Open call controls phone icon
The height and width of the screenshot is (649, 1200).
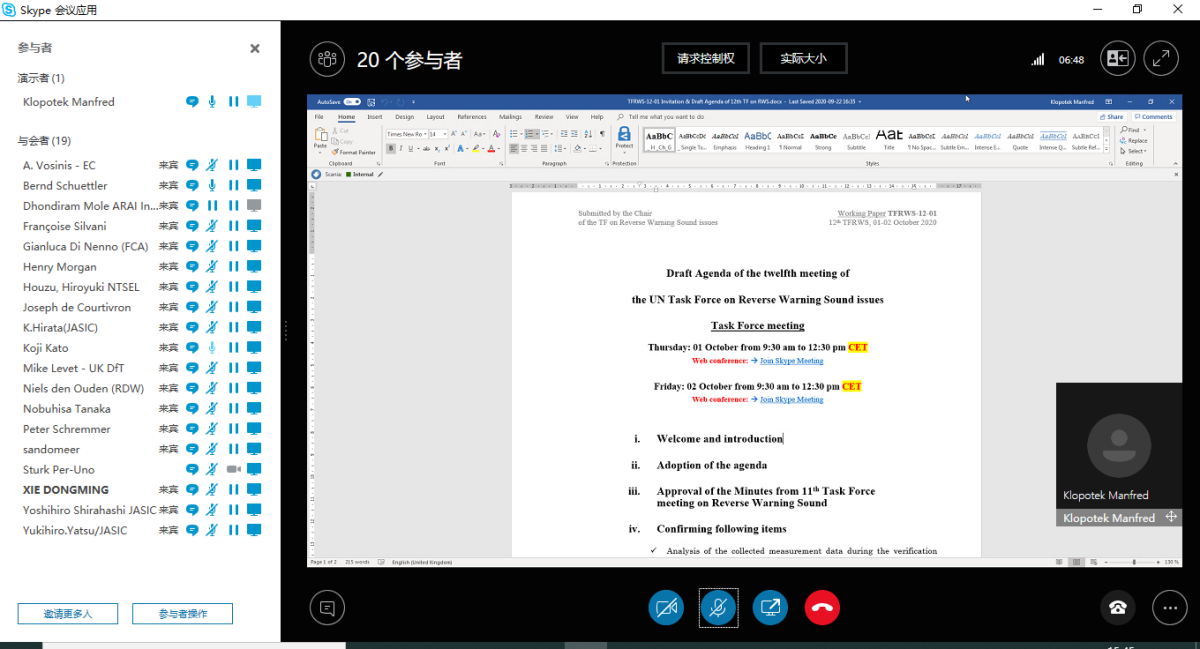tap(1117, 607)
